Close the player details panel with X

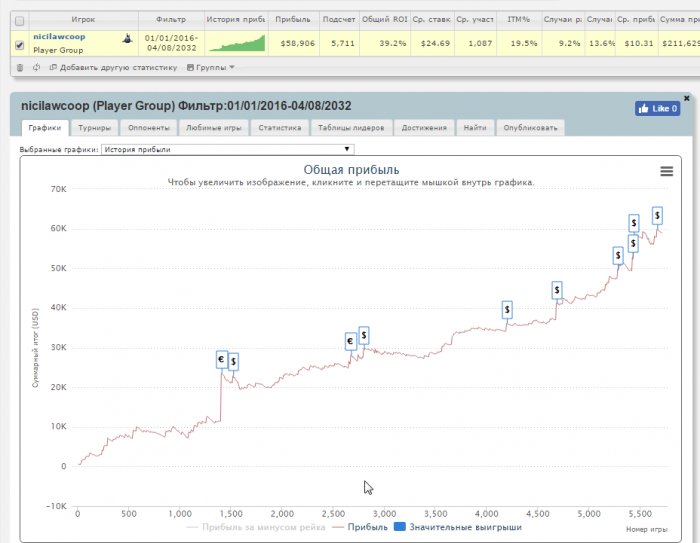(687, 98)
